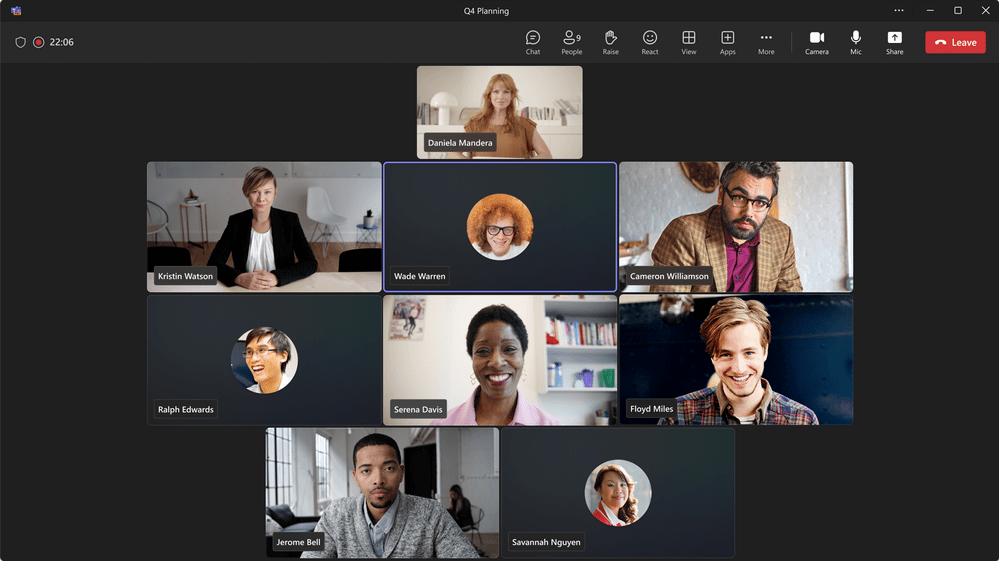Share your screen content
Screen dimensions: 999x561
point(894,42)
